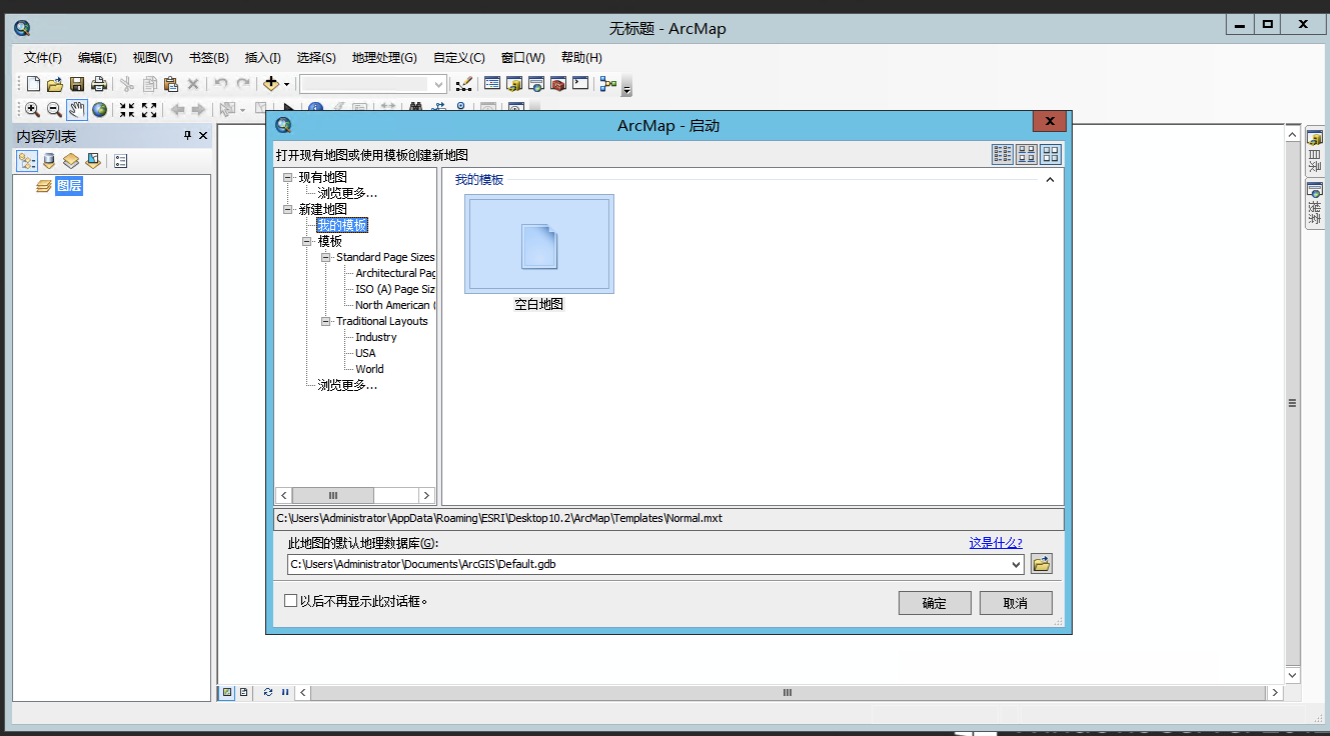The height and width of the screenshot is (736, 1330).
Task: Select the ISO (A) Page Sizes tree item
Action: [x=395, y=289]
